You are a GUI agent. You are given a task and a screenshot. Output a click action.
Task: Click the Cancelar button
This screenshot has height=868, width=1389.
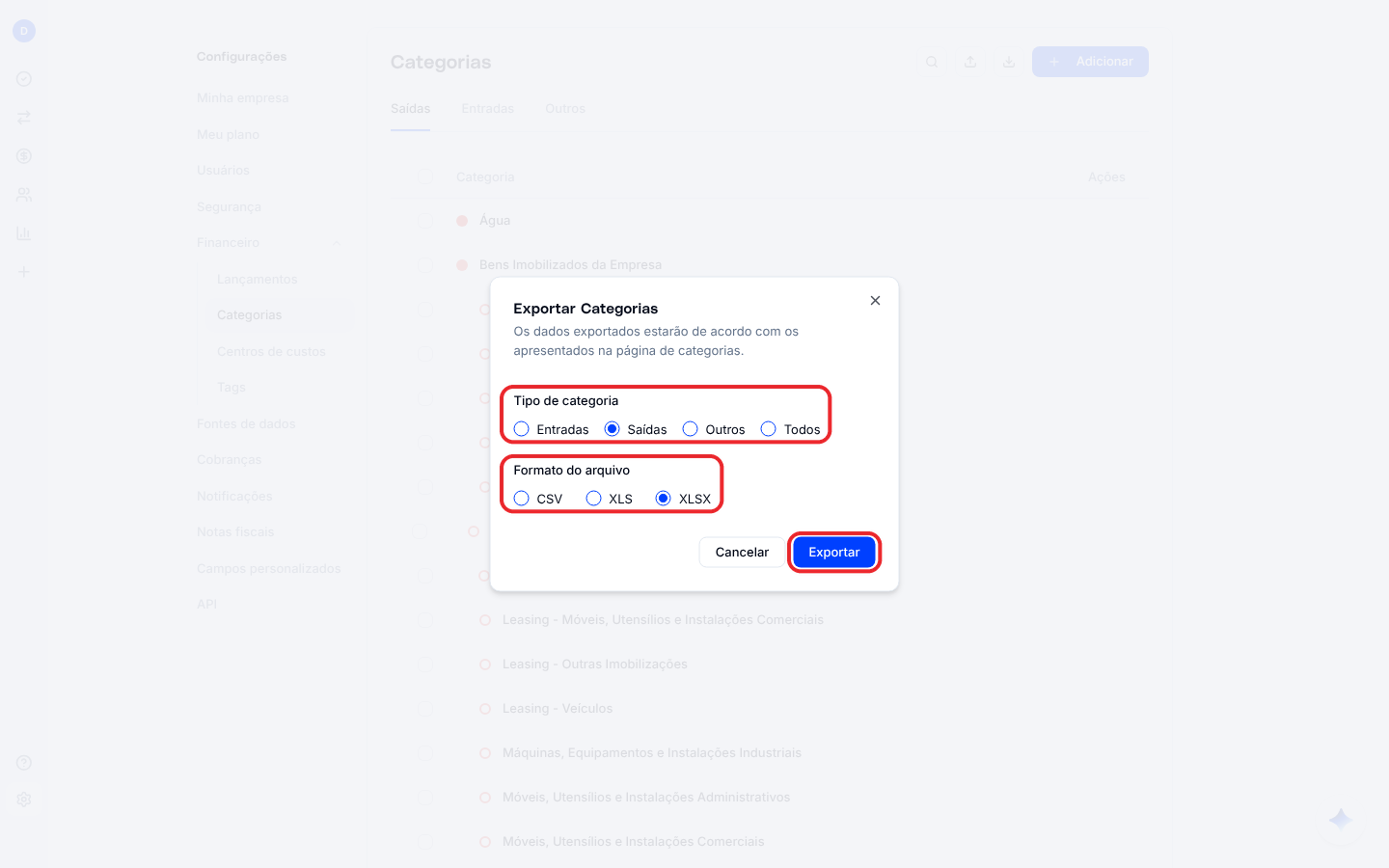pos(742,553)
